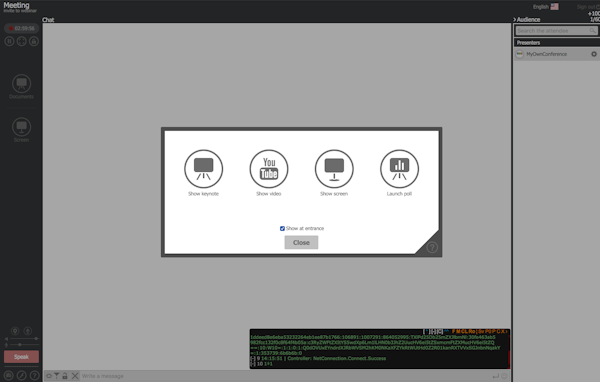Select the Chat tab label
The width and height of the screenshot is (600, 382).
(48, 20)
